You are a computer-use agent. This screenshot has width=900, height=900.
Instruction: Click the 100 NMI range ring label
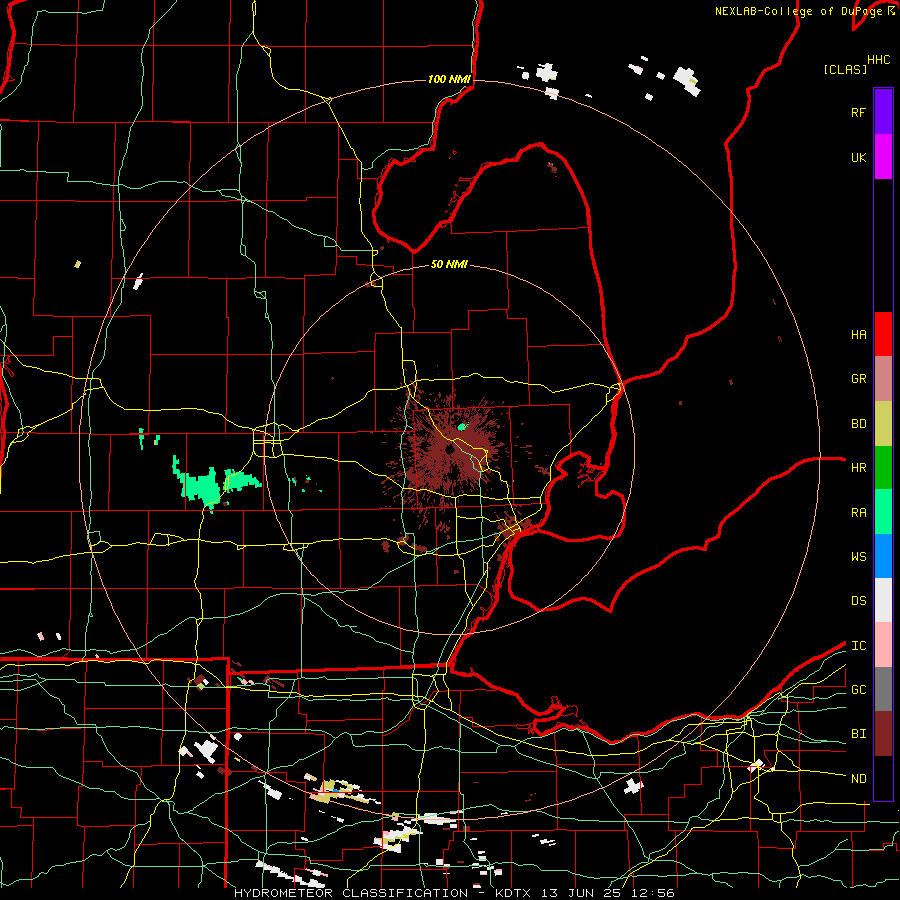pyautogui.click(x=449, y=79)
